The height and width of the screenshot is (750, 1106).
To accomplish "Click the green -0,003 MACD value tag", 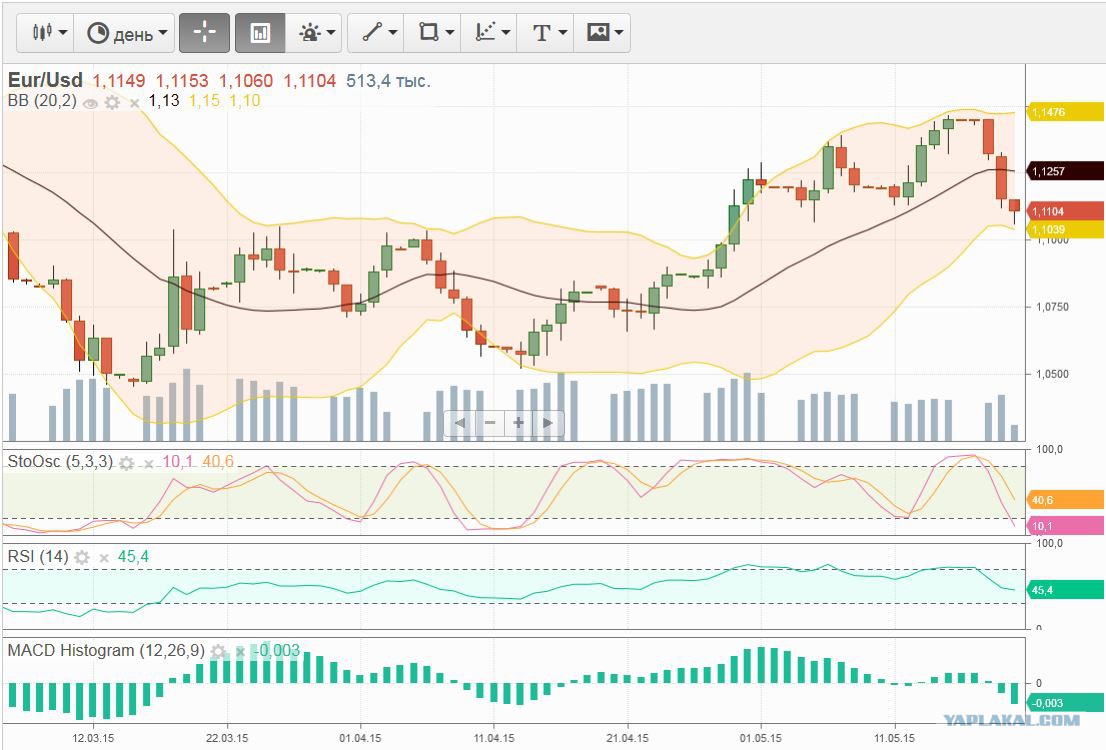I will [1065, 703].
